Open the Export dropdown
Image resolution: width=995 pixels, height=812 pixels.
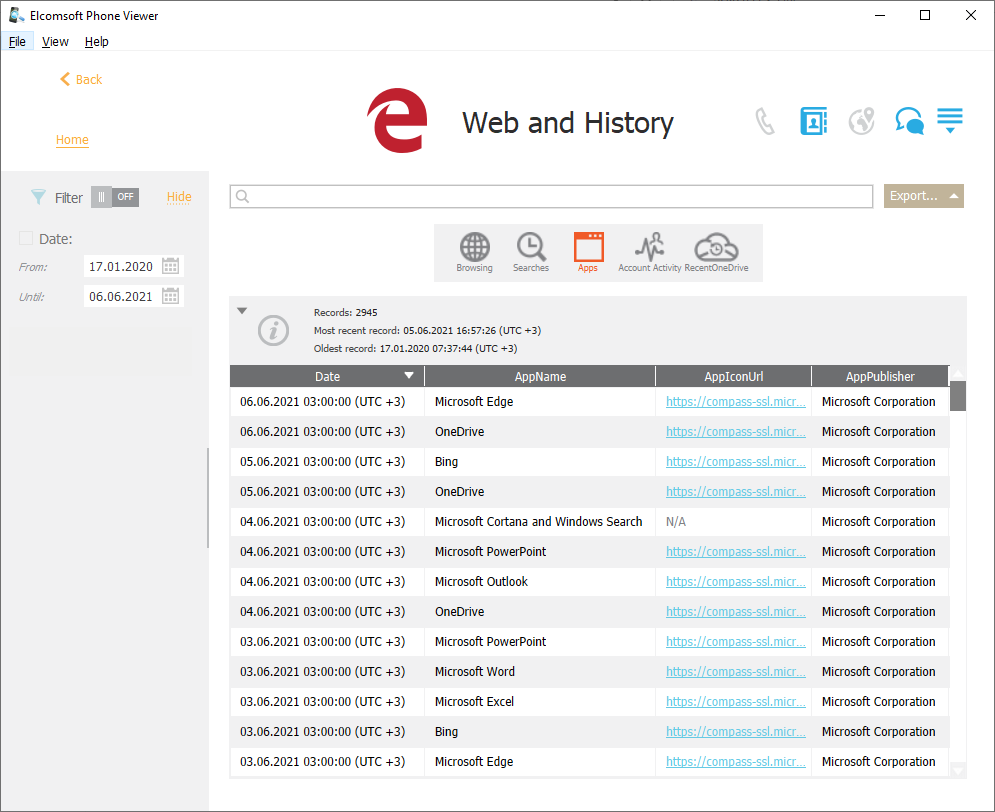(923, 196)
